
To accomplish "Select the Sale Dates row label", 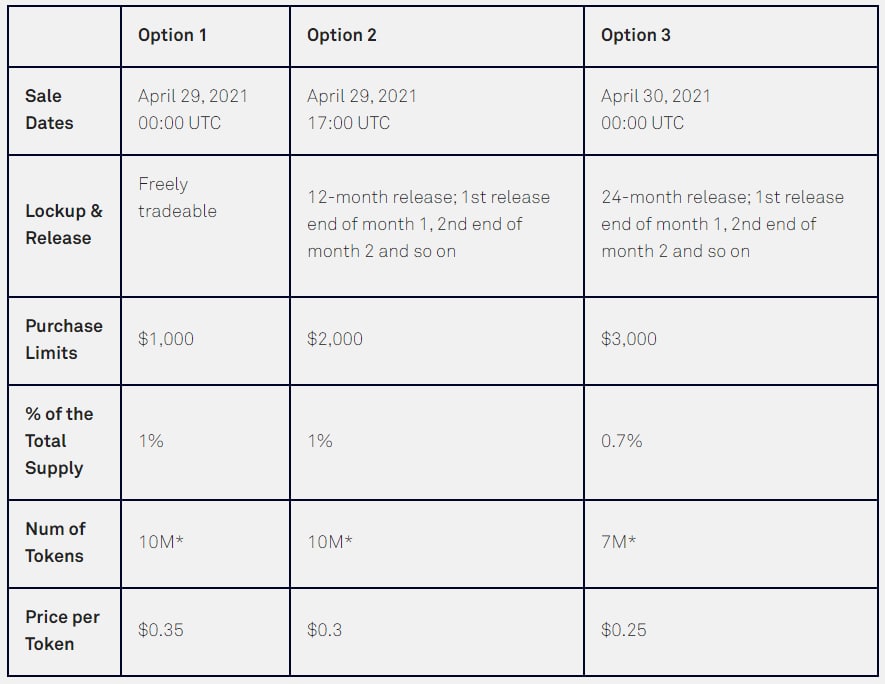I will 49,109.
